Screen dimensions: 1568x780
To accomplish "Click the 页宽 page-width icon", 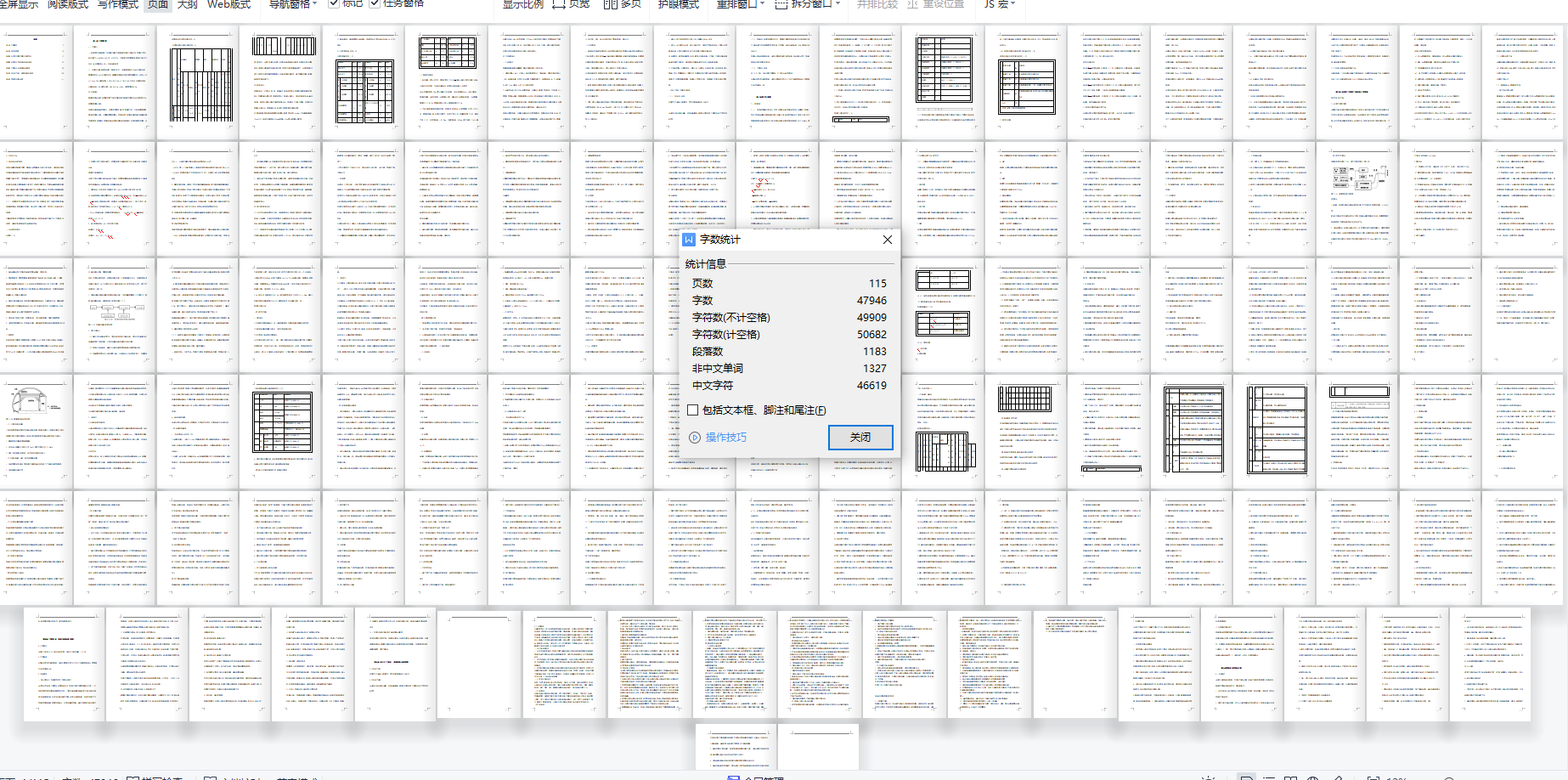I will [571, 4].
